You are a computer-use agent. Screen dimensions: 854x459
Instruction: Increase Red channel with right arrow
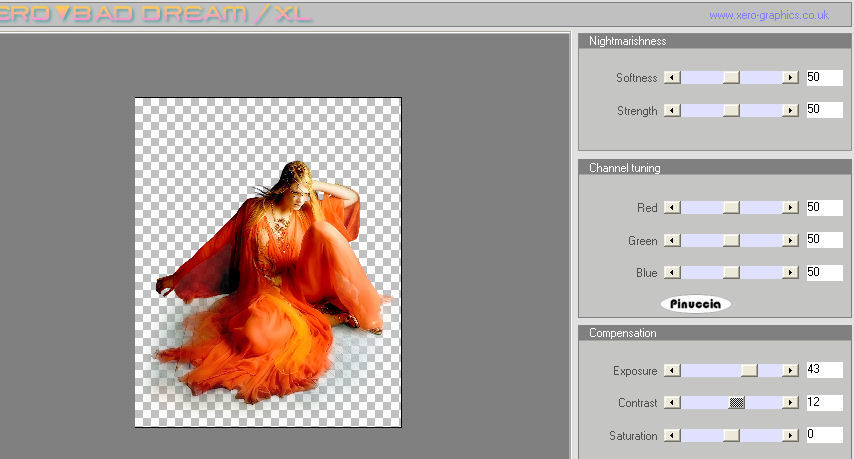coord(790,207)
